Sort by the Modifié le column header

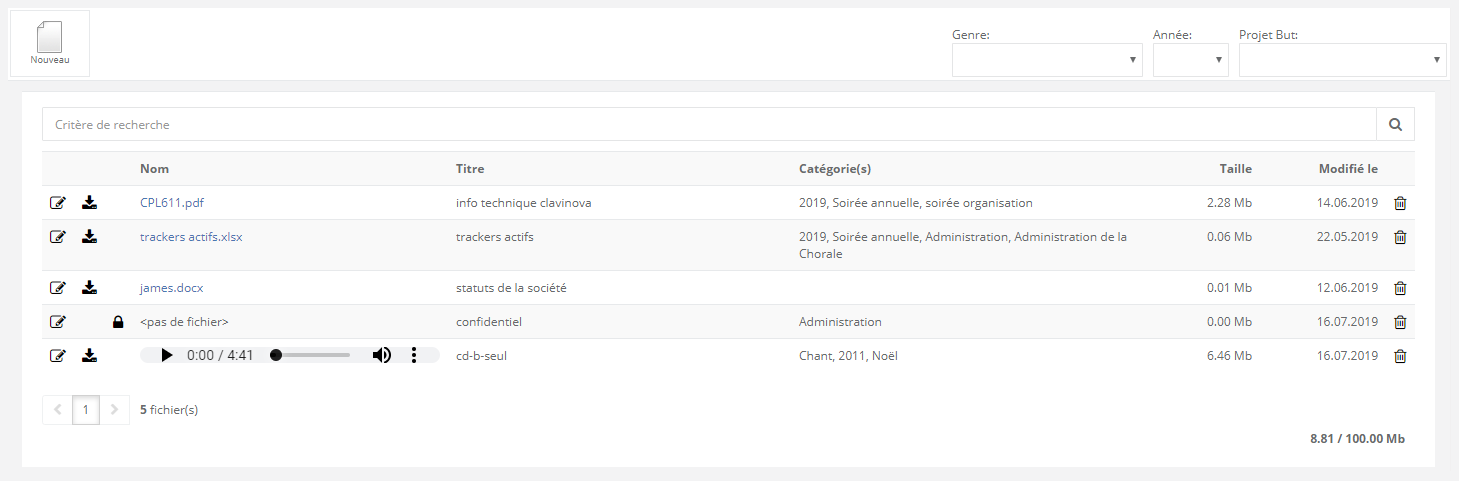(1348, 169)
